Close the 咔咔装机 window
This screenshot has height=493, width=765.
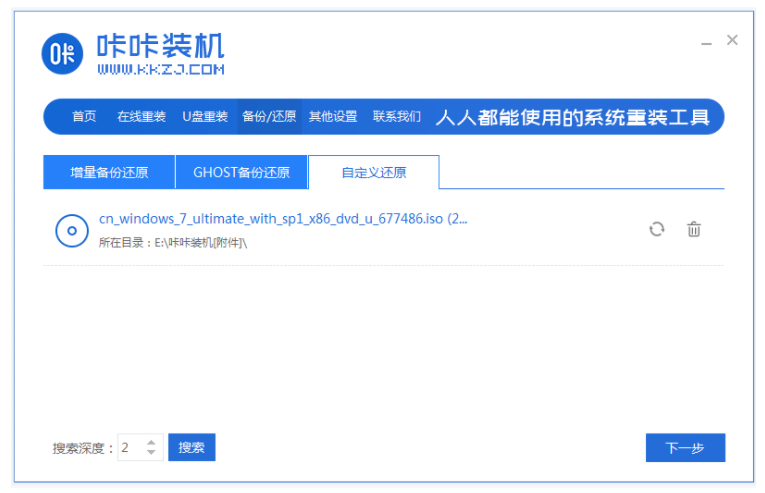point(732,40)
